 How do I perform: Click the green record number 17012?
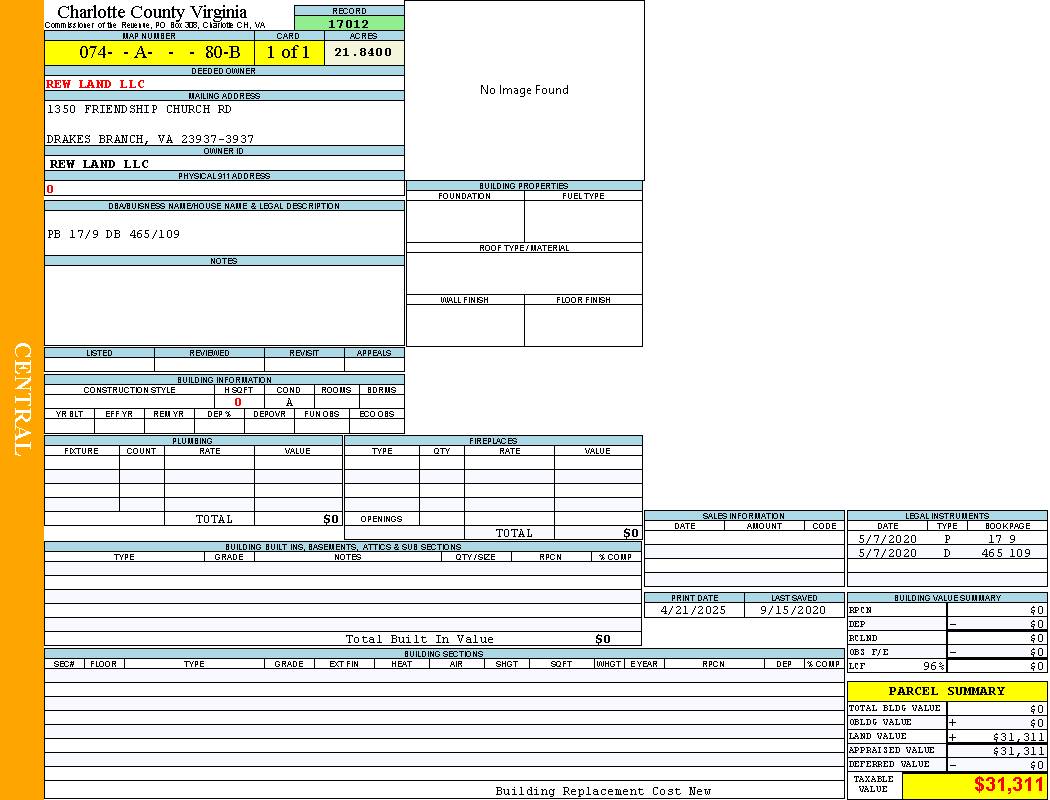point(349,24)
